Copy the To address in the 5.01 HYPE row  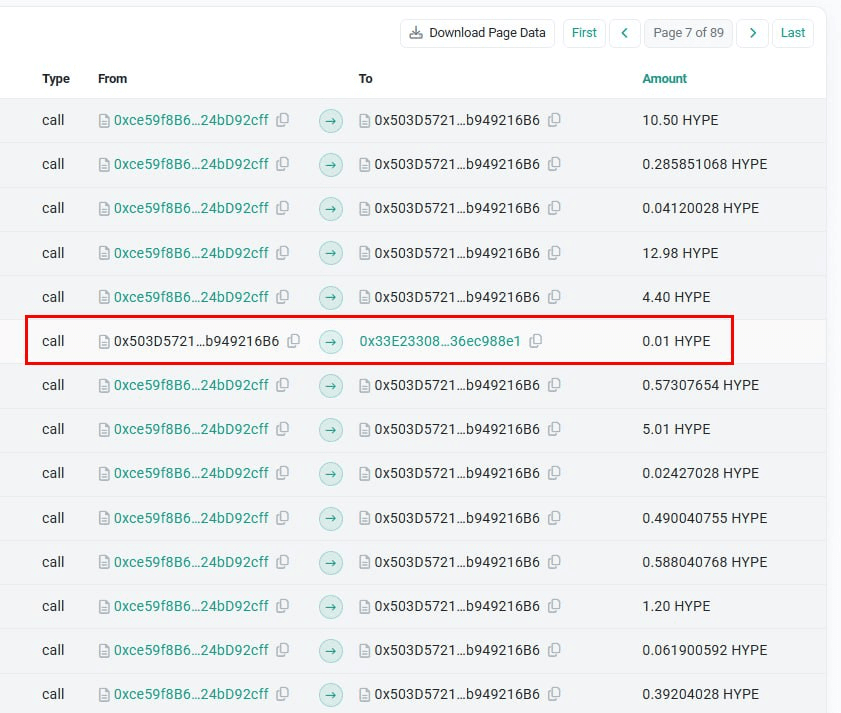coord(555,429)
